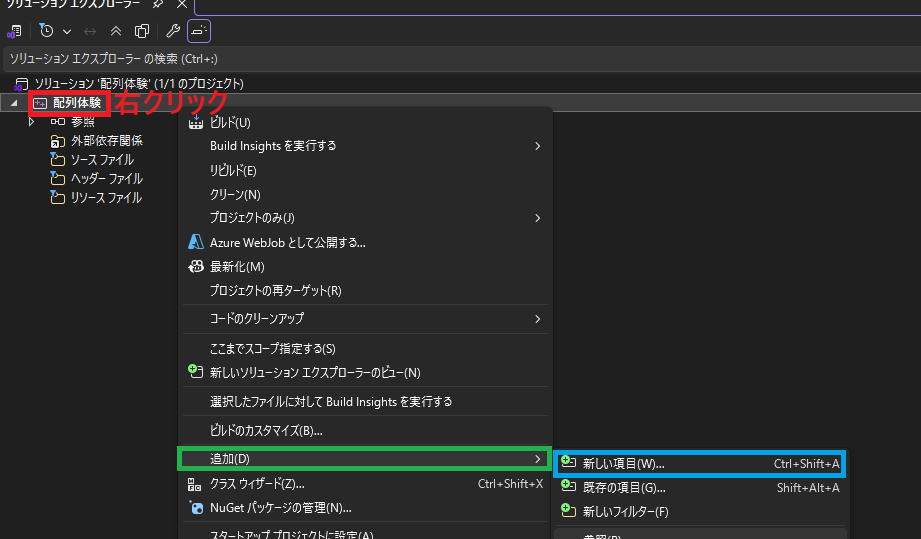Click the ヘッダー ファイル folder icon
The height and width of the screenshot is (539, 921).
tap(57, 179)
